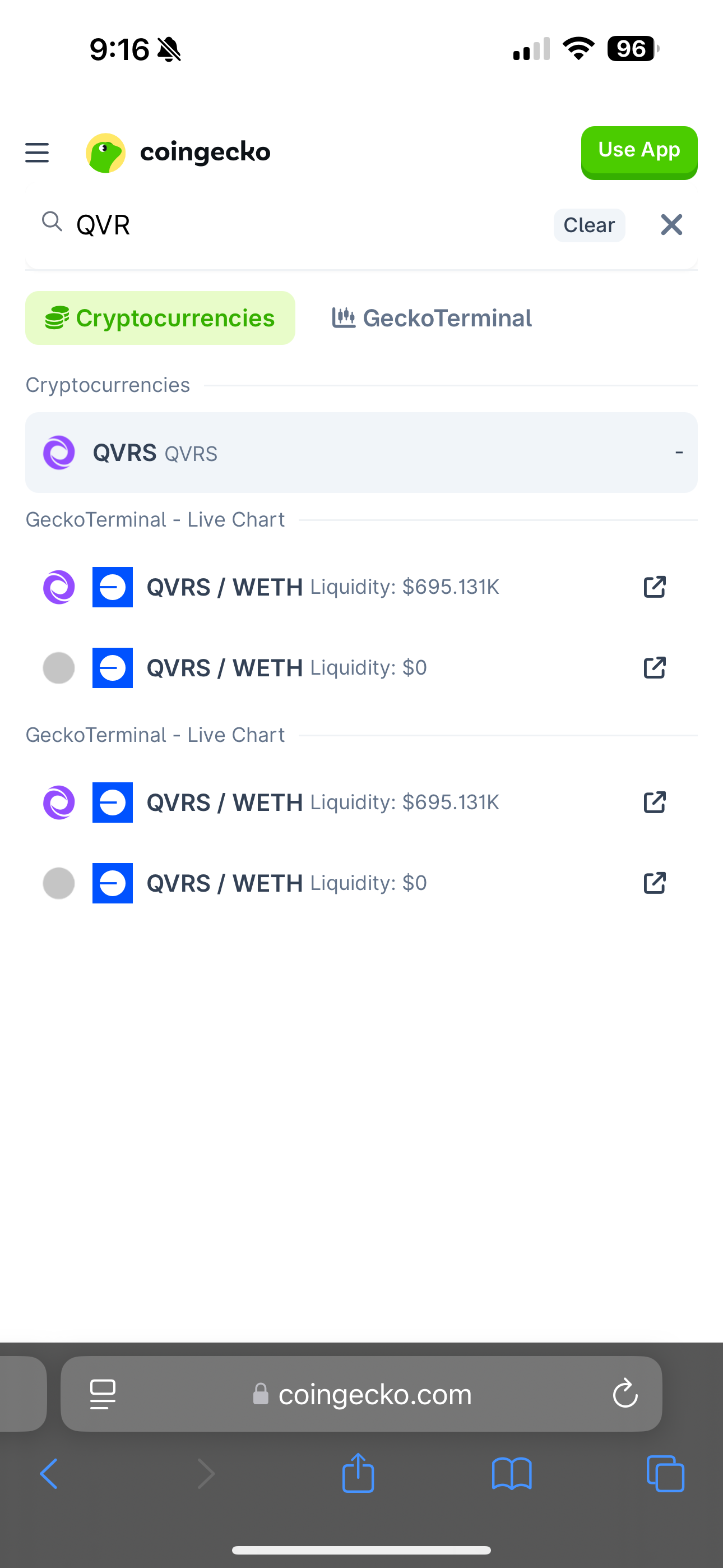The width and height of the screenshot is (723, 1568).
Task: Focus the search field containing QVR
Action: click(304, 225)
